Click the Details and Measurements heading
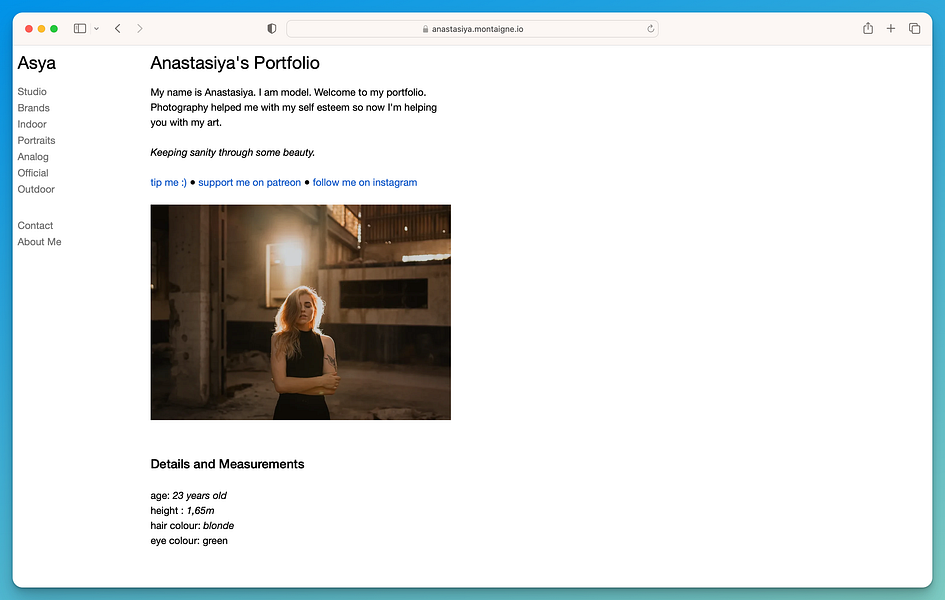Screen dimensions: 945x600 (x=227, y=464)
